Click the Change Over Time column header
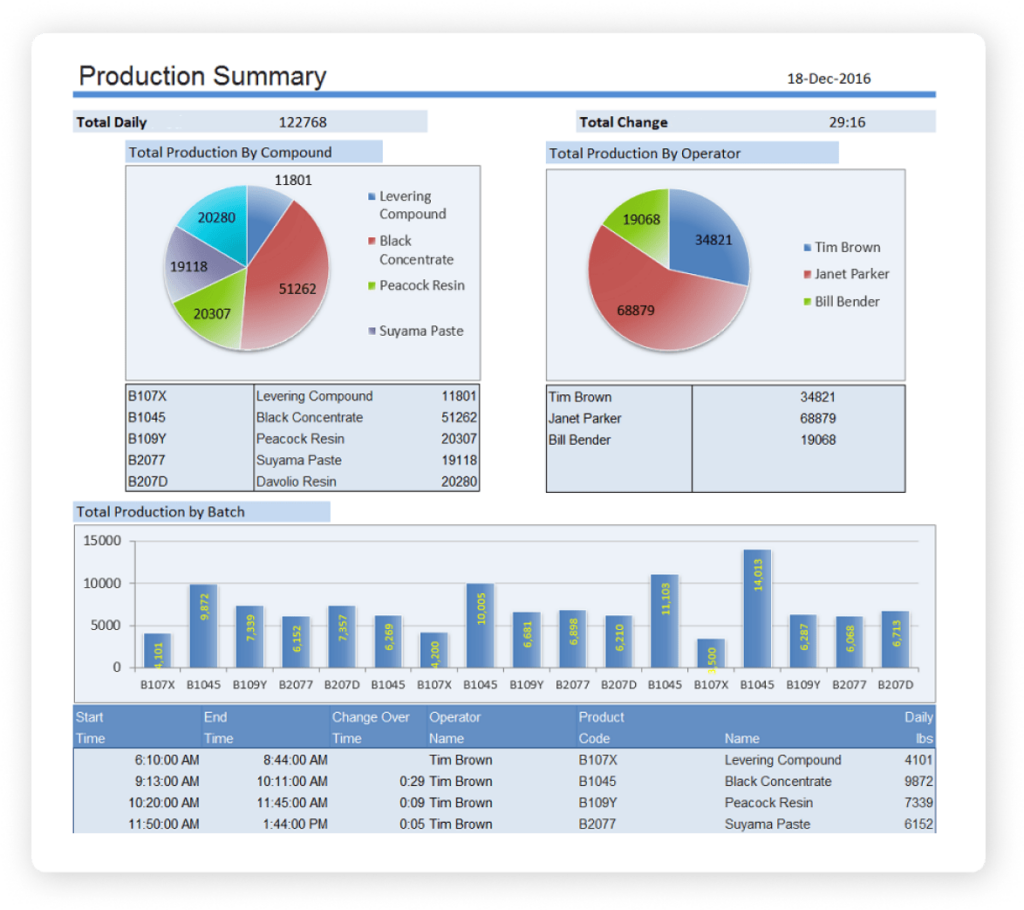 pos(370,727)
